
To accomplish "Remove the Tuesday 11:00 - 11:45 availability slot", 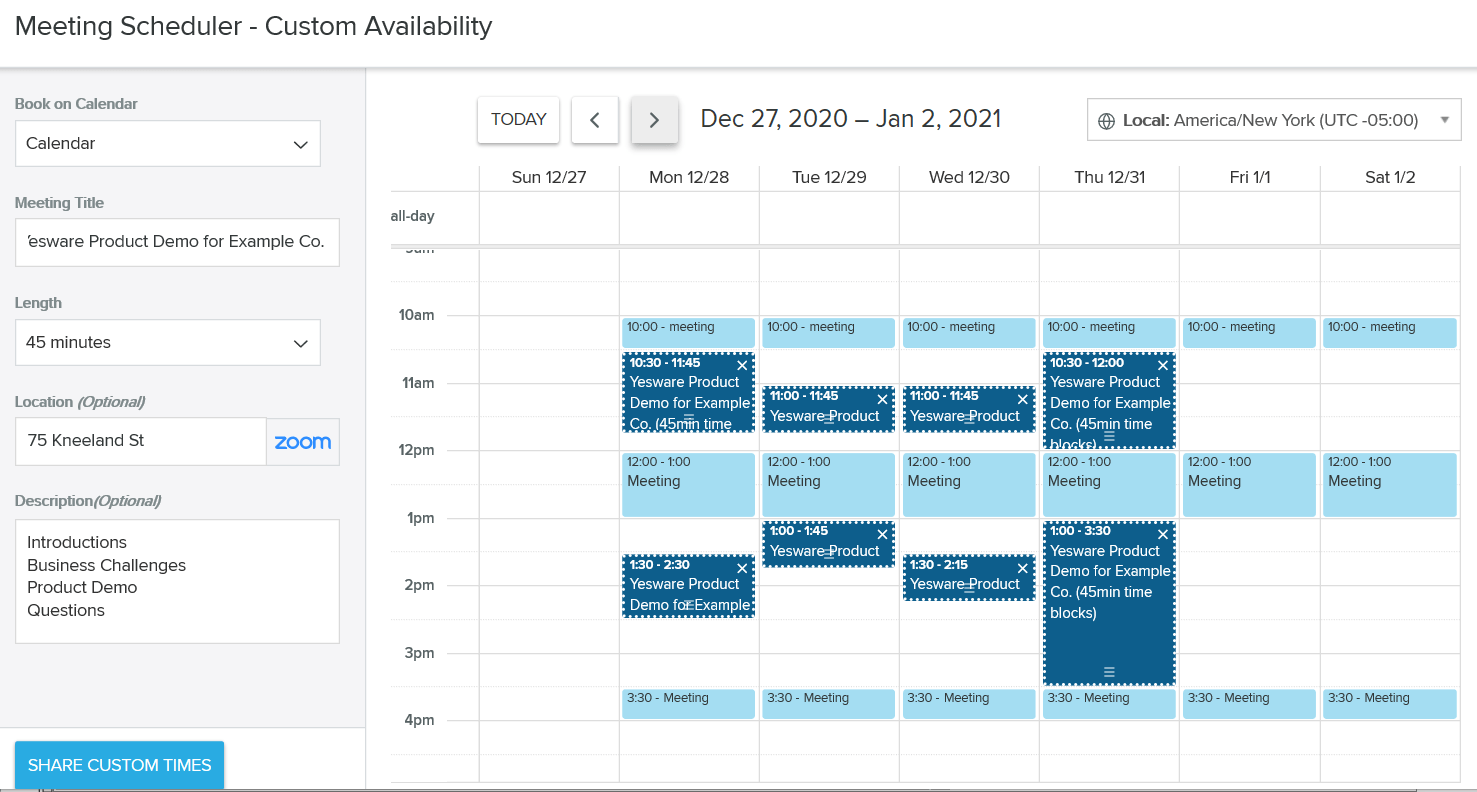I will tap(881, 397).
